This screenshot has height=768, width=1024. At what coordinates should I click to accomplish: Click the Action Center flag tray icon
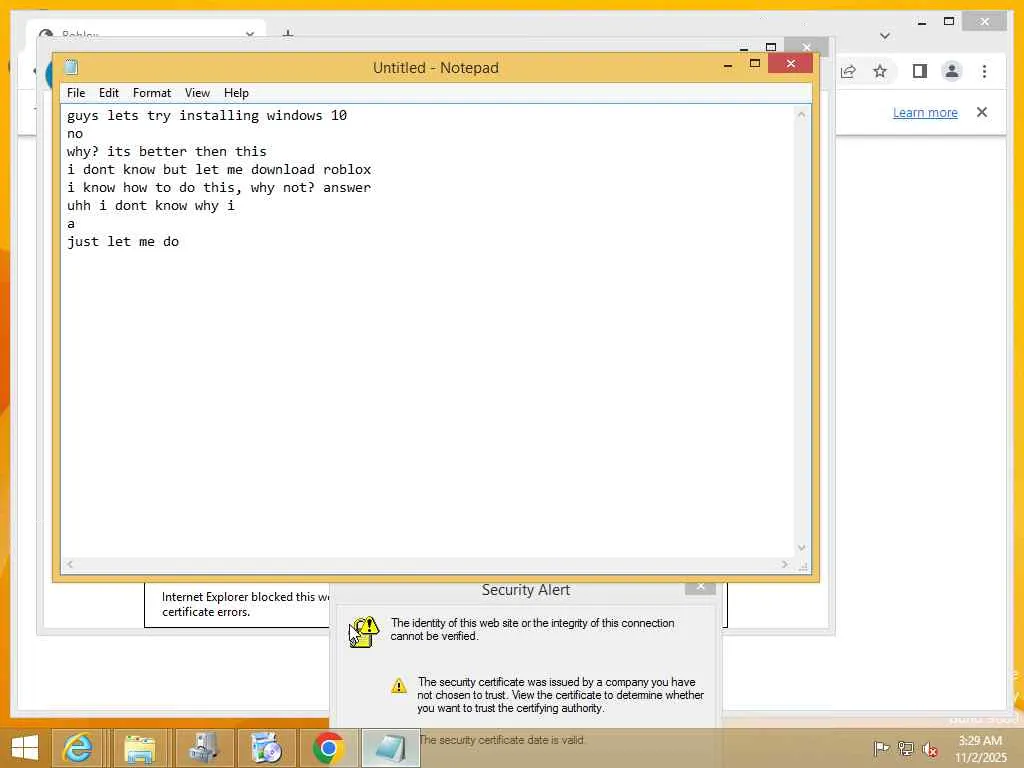point(881,748)
